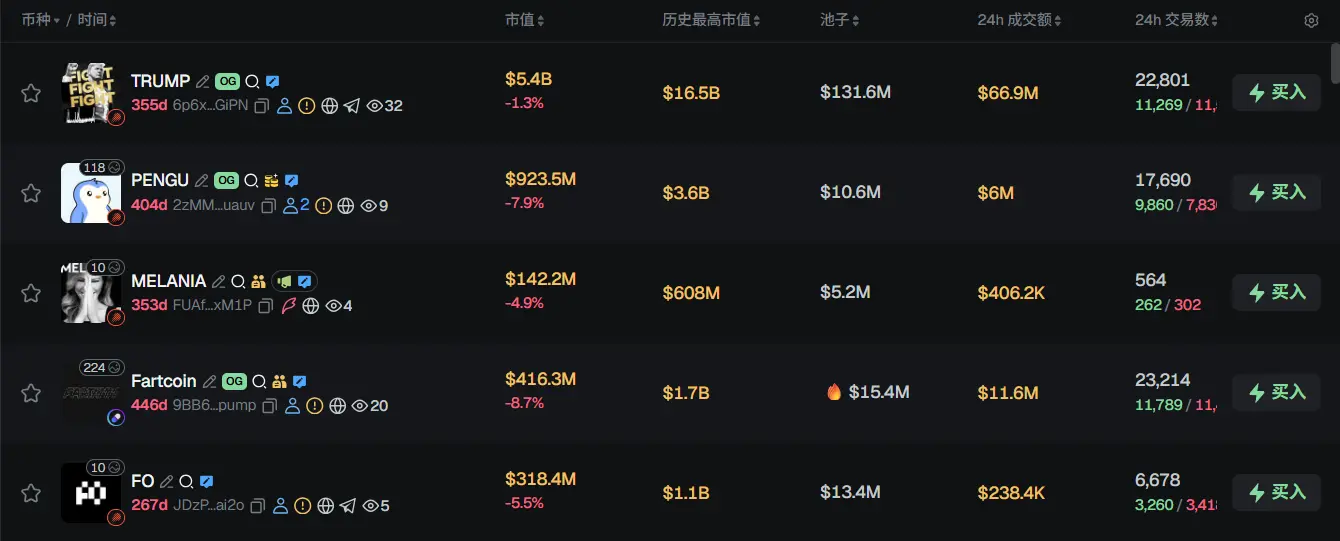
Task: Sort by 市值 column
Action: pyautogui.click(x=525, y=21)
